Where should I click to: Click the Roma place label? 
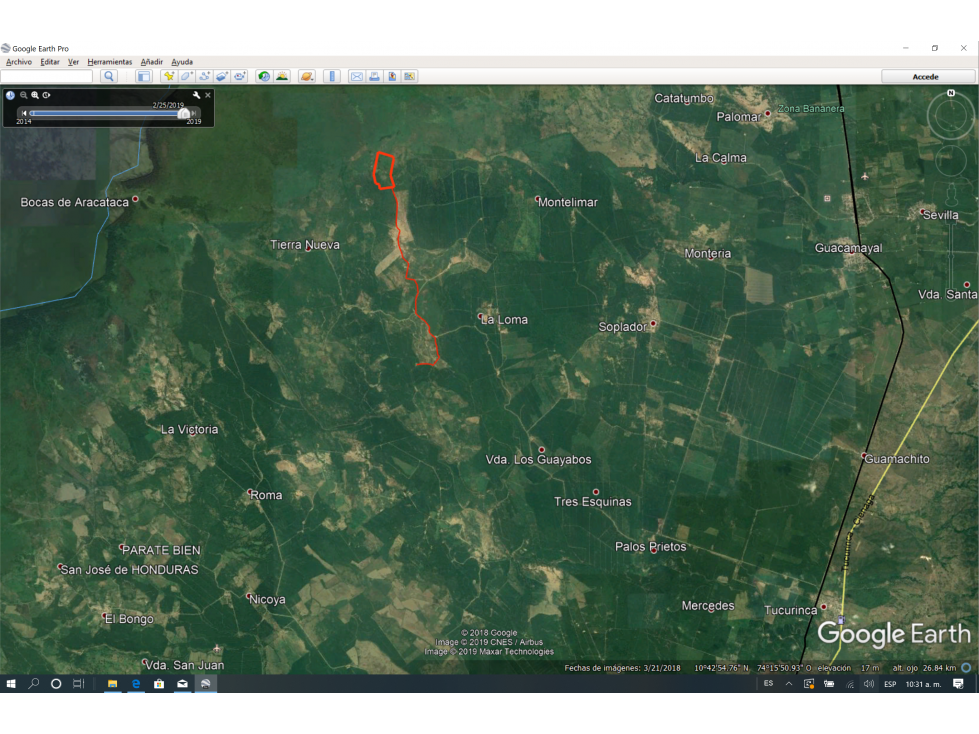[266, 495]
